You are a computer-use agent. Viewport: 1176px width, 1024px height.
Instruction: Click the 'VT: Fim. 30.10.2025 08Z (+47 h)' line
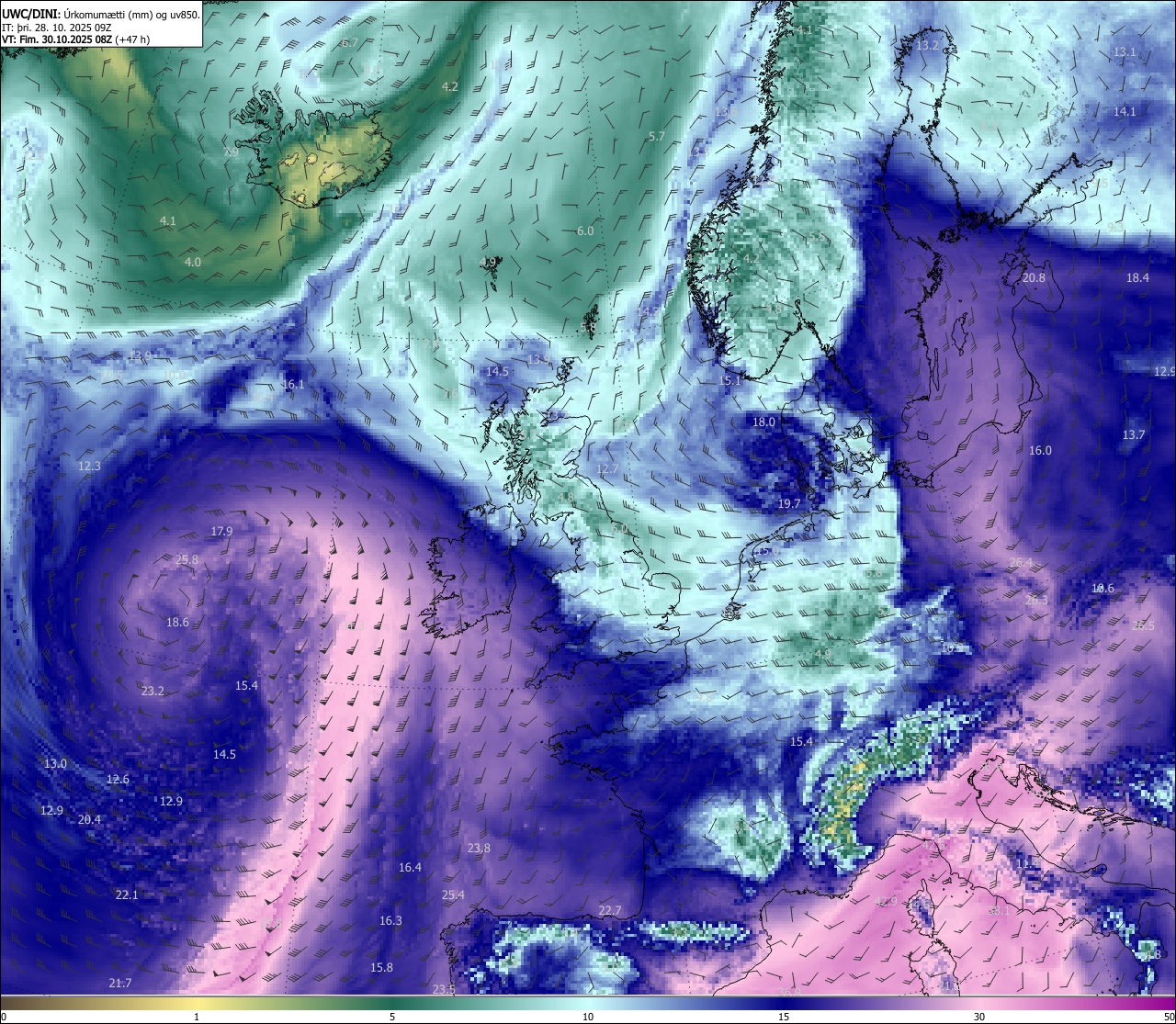click(76, 39)
